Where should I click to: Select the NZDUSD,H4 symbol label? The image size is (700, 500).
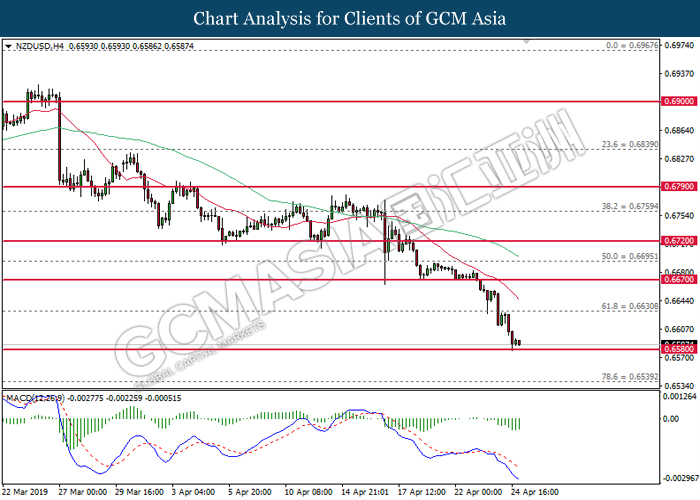[40, 46]
